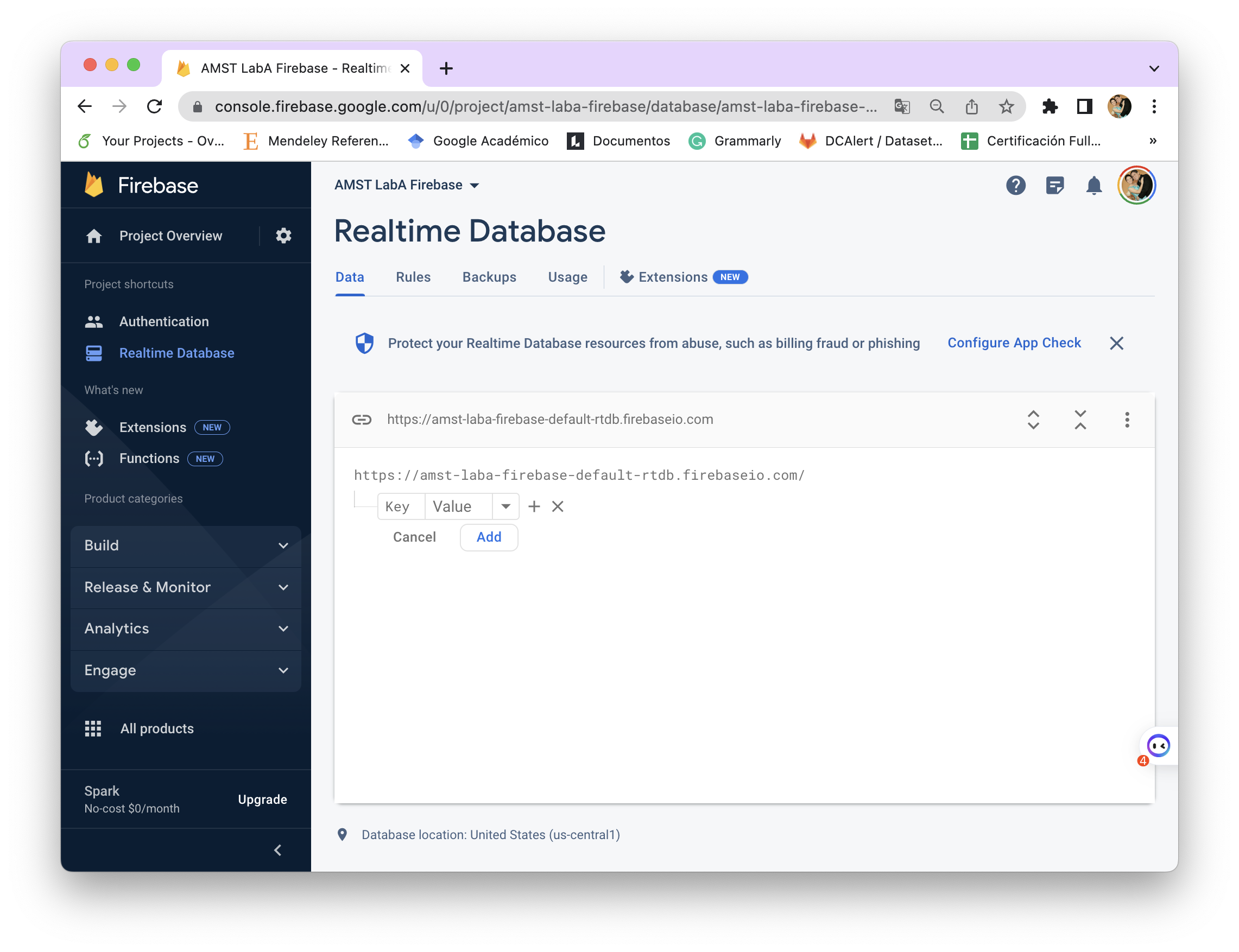Click Add button to confirm new entry
The width and height of the screenshot is (1239, 952).
[x=488, y=537]
